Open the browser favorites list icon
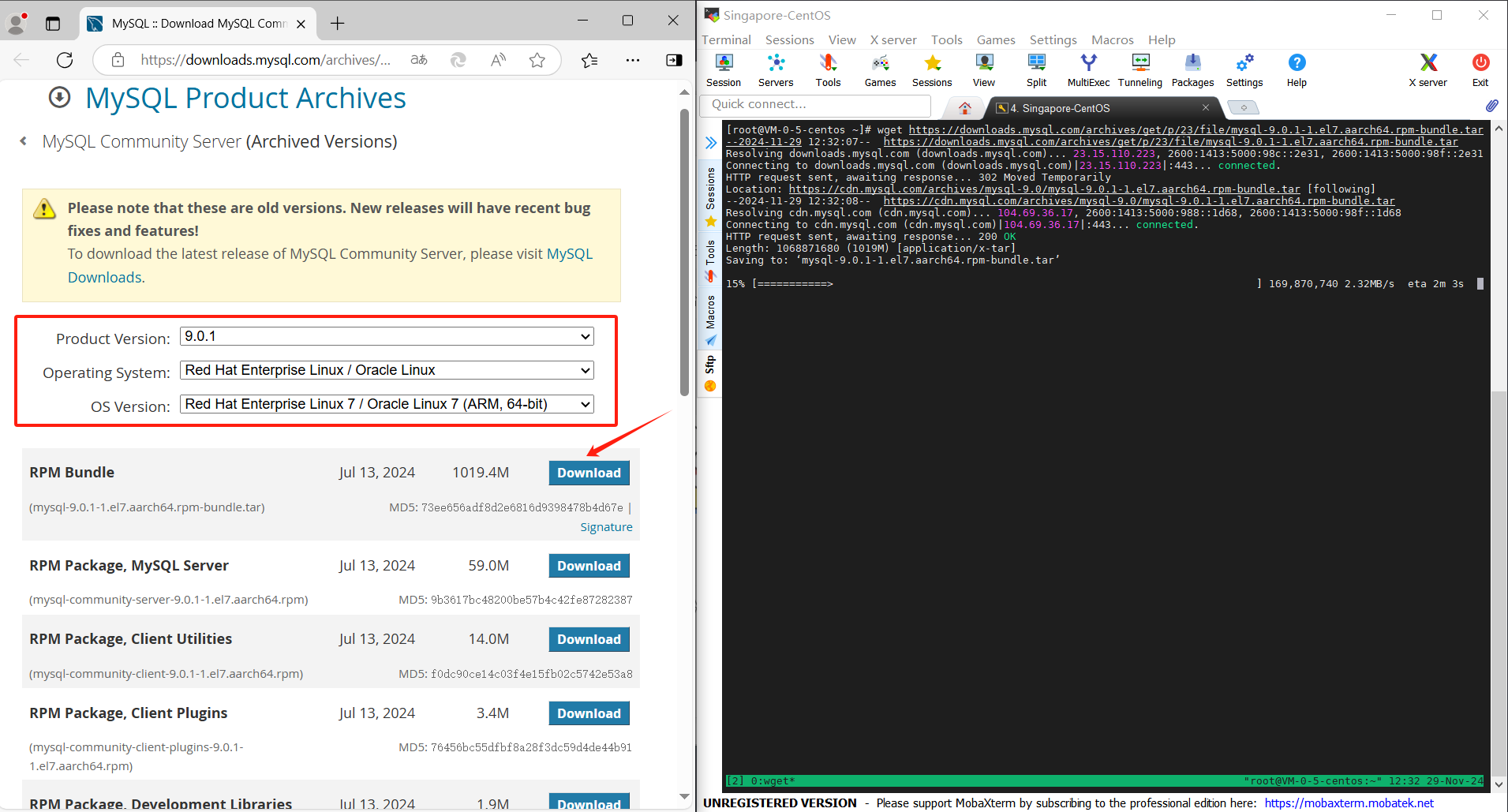 589,60
